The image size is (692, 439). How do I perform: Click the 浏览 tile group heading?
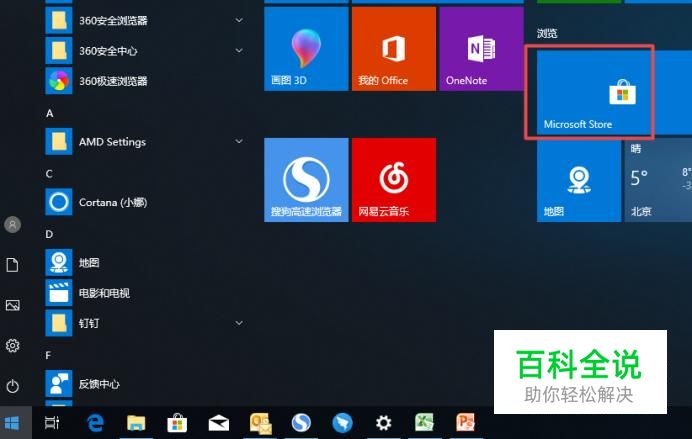click(547, 33)
